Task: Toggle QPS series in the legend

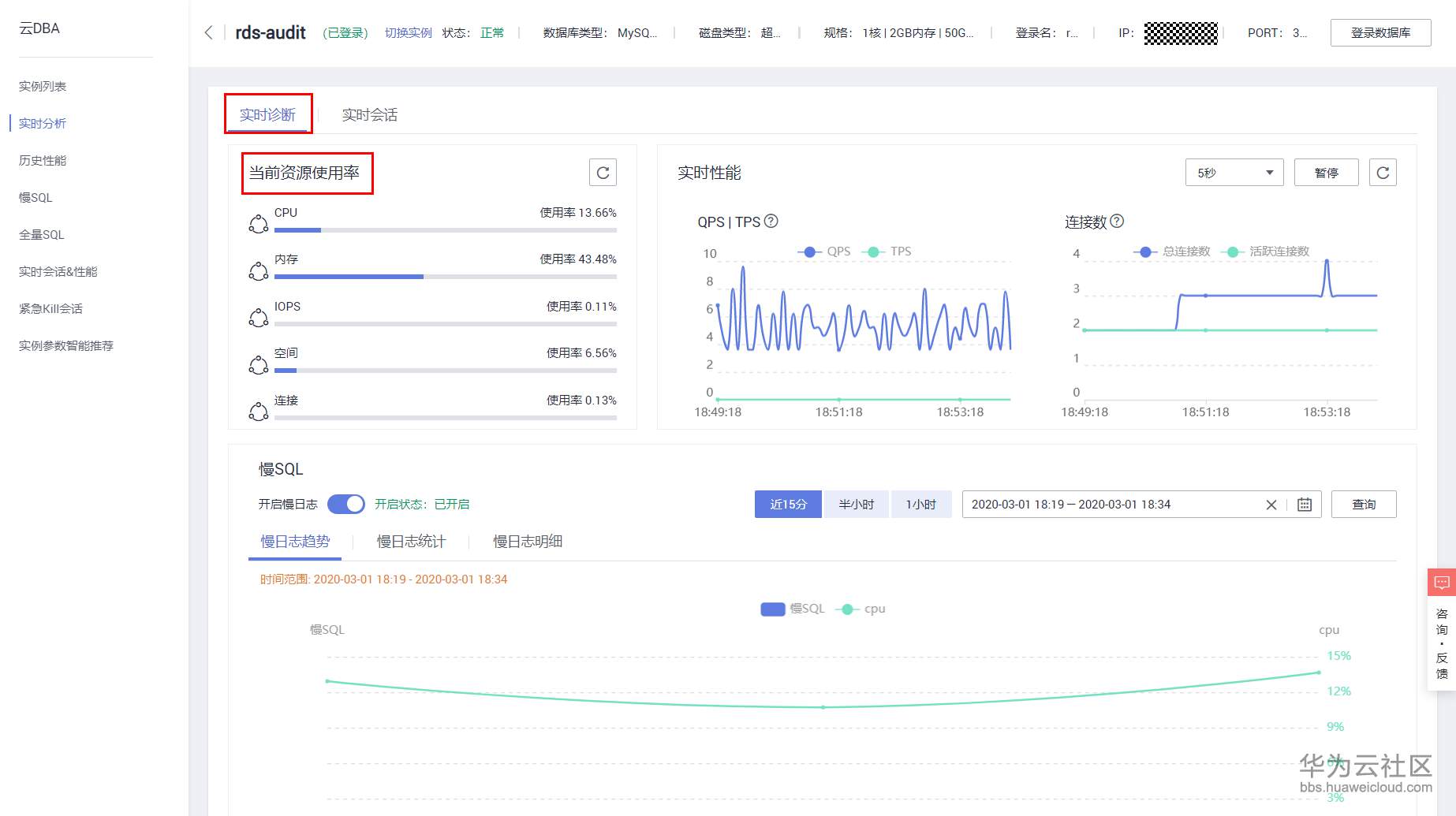Action: (824, 252)
